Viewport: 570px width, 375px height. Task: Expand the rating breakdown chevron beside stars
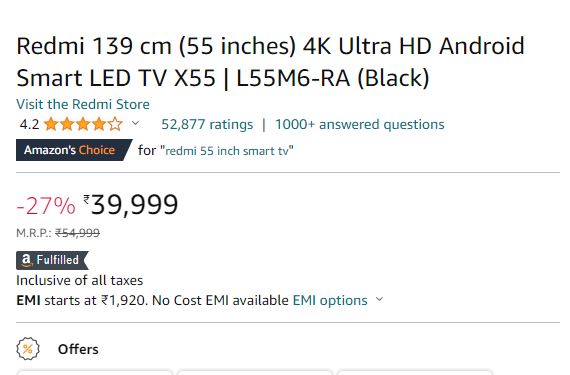(x=135, y=123)
